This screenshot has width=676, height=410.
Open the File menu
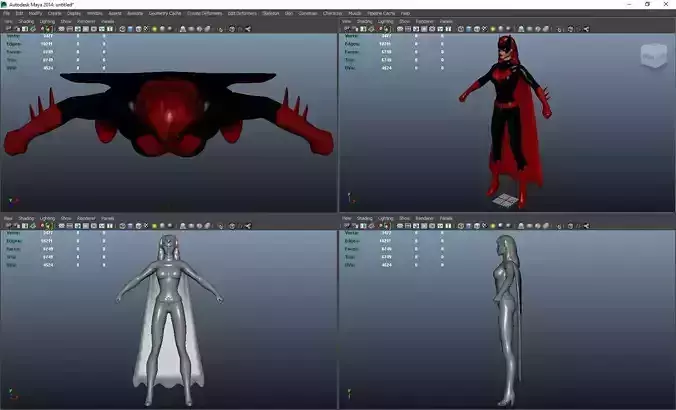click(x=6, y=13)
